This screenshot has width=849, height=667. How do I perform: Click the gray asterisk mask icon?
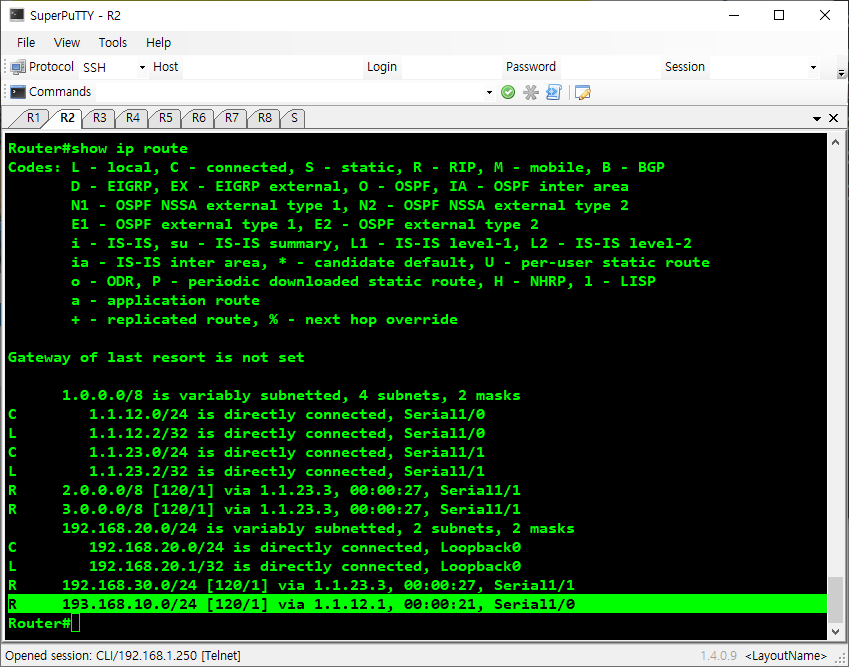coord(531,93)
